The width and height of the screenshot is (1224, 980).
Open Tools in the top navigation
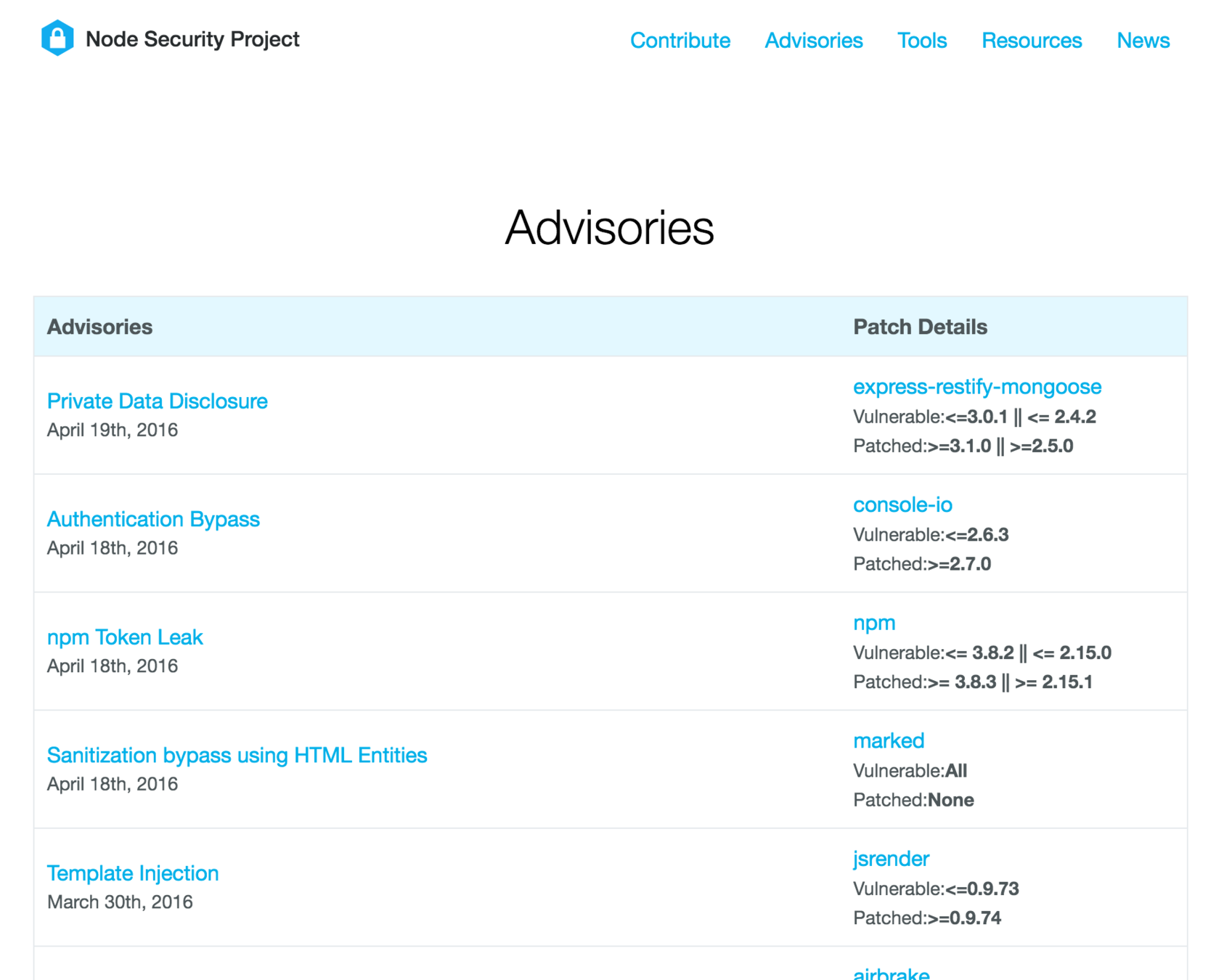click(922, 41)
